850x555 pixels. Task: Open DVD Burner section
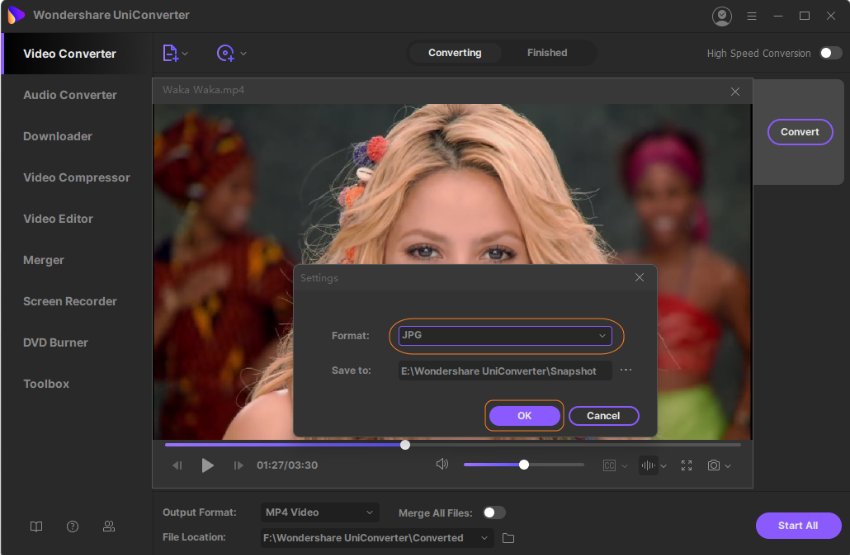(55, 343)
